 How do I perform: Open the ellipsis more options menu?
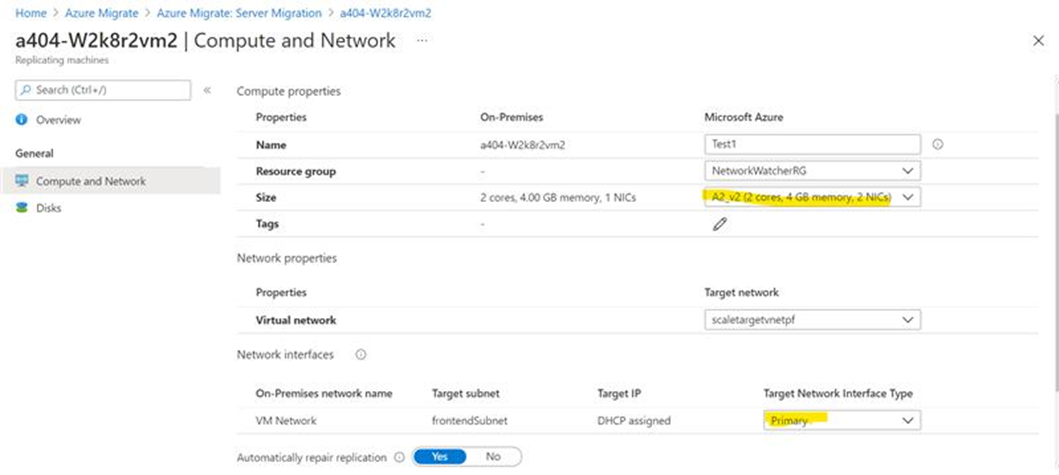click(421, 40)
